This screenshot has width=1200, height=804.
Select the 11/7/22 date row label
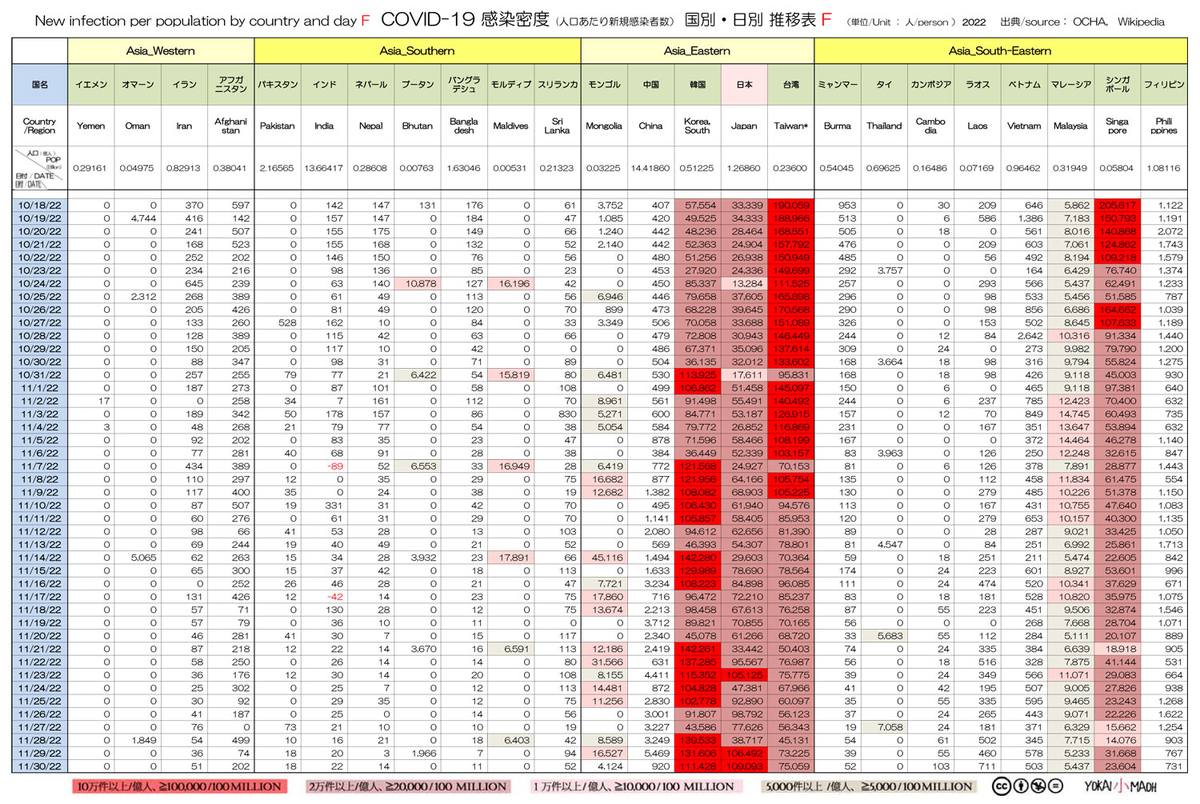coord(40,468)
